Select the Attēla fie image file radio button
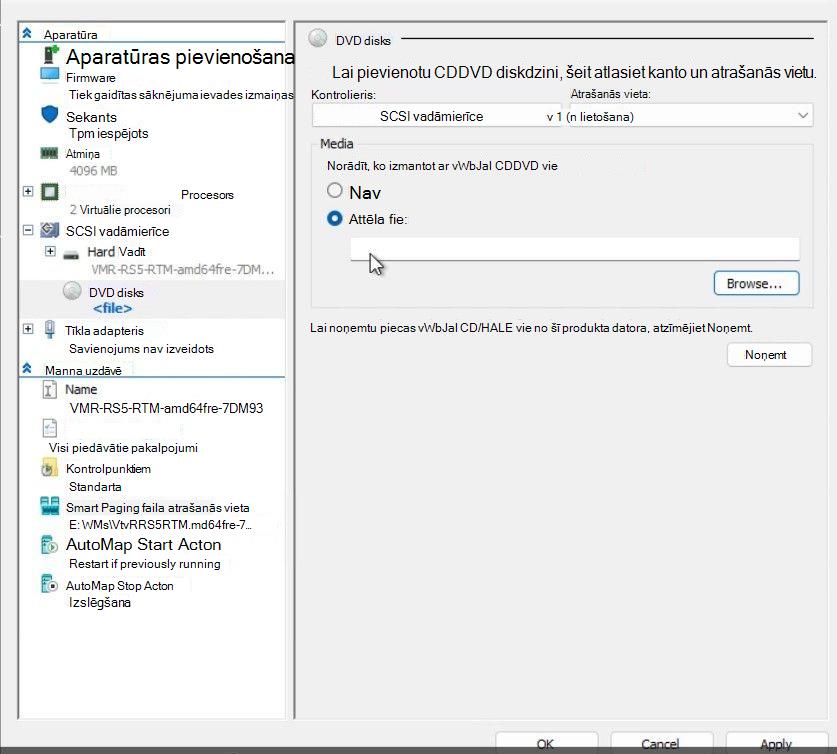The height and width of the screenshot is (754, 837). tap(335, 219)
